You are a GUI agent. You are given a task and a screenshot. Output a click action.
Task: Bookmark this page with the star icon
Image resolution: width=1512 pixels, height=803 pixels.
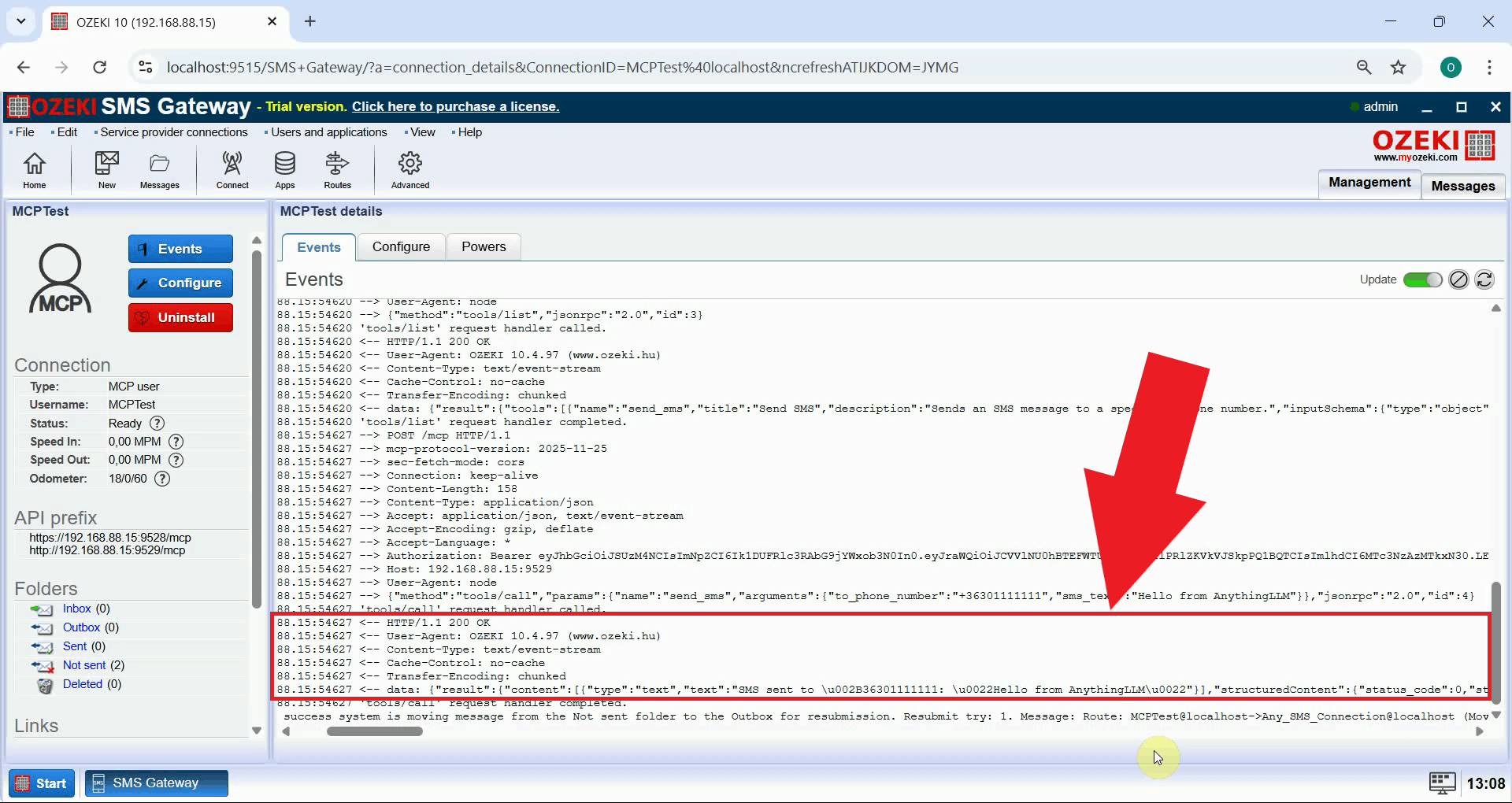click(x=1398, y=67)
